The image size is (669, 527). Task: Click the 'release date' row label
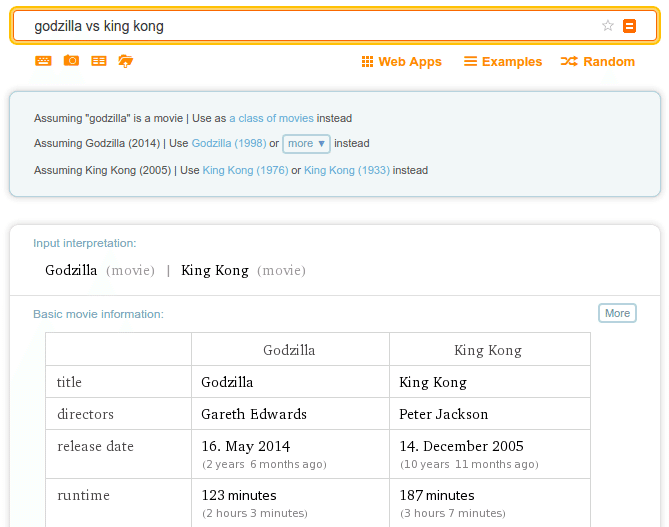point(95,446)
